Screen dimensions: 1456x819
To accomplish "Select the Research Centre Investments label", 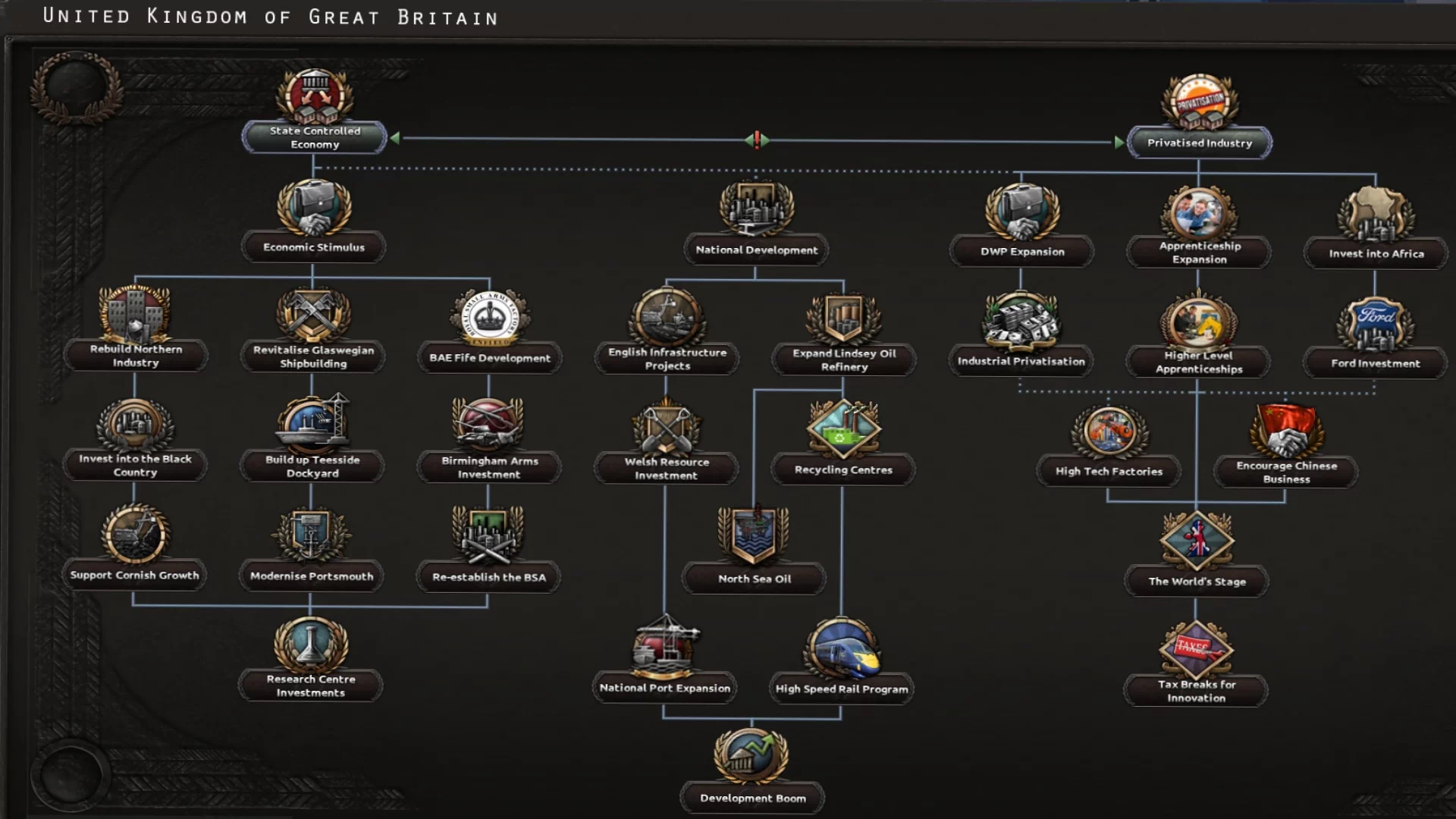I will point(310,686).
